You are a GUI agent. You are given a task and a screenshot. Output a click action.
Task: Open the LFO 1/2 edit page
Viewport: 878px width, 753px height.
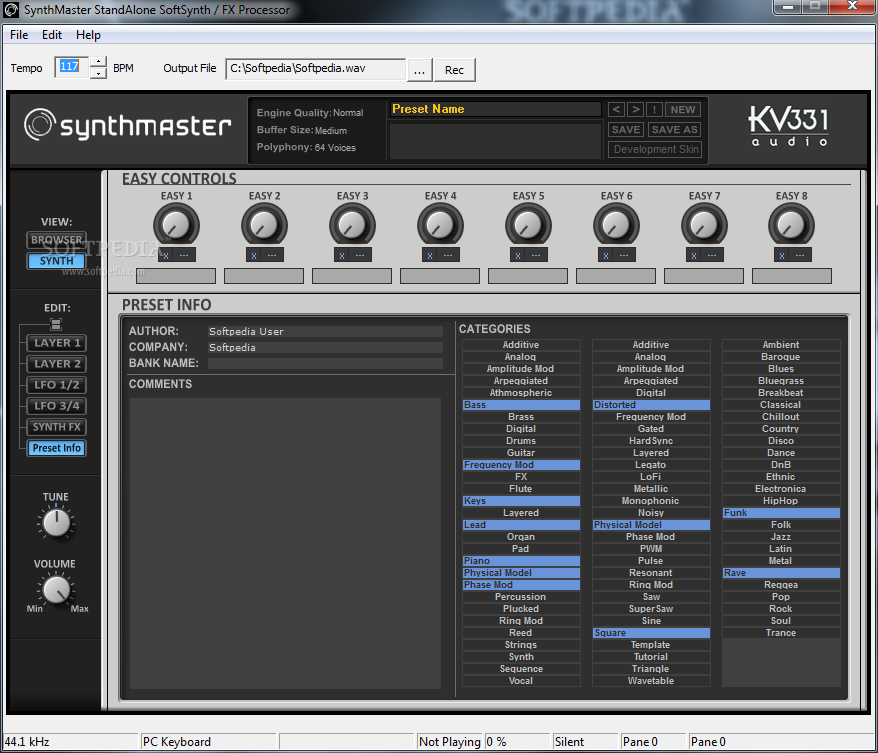[x=57, y=385]
